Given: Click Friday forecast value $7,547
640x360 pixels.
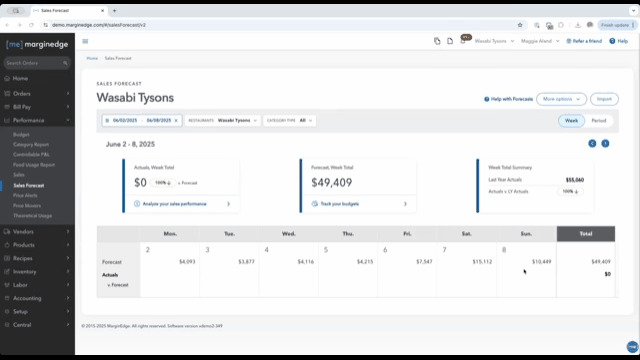Looking at the screenshot, I should [424, 262].
